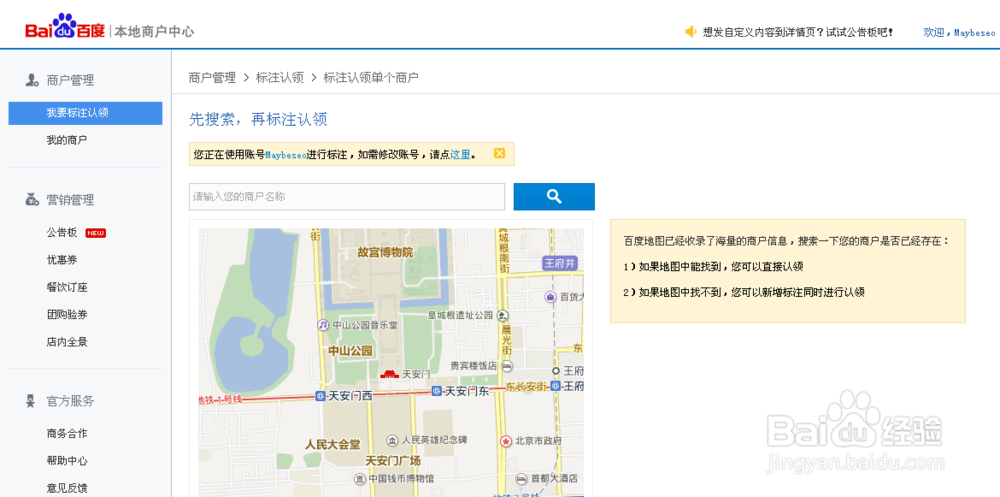
Task: Click 本地商户中心 header title
Action: point(154,31)
